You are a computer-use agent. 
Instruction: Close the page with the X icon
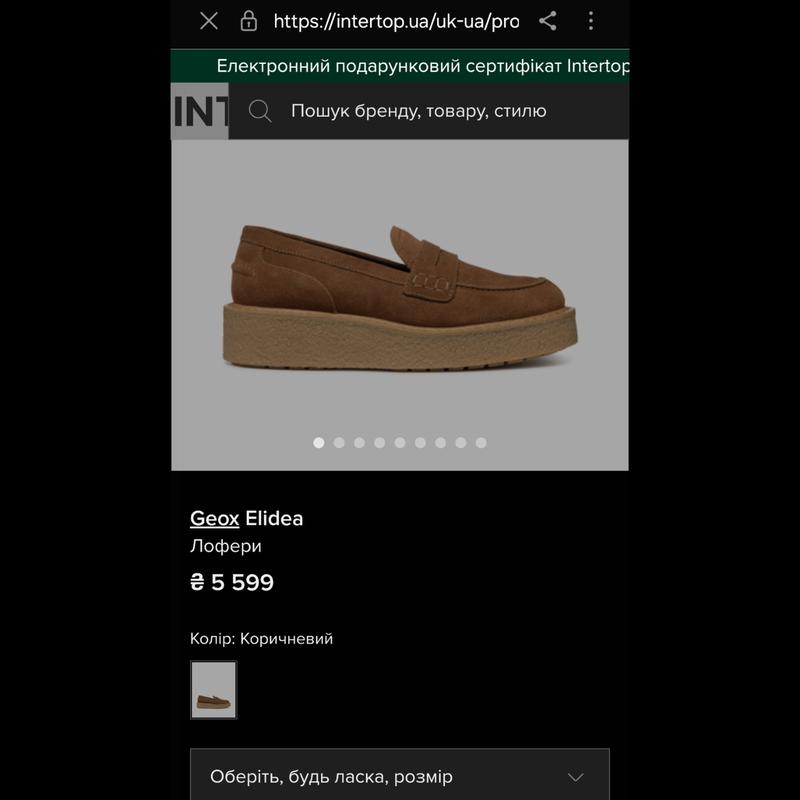(208, 21)
